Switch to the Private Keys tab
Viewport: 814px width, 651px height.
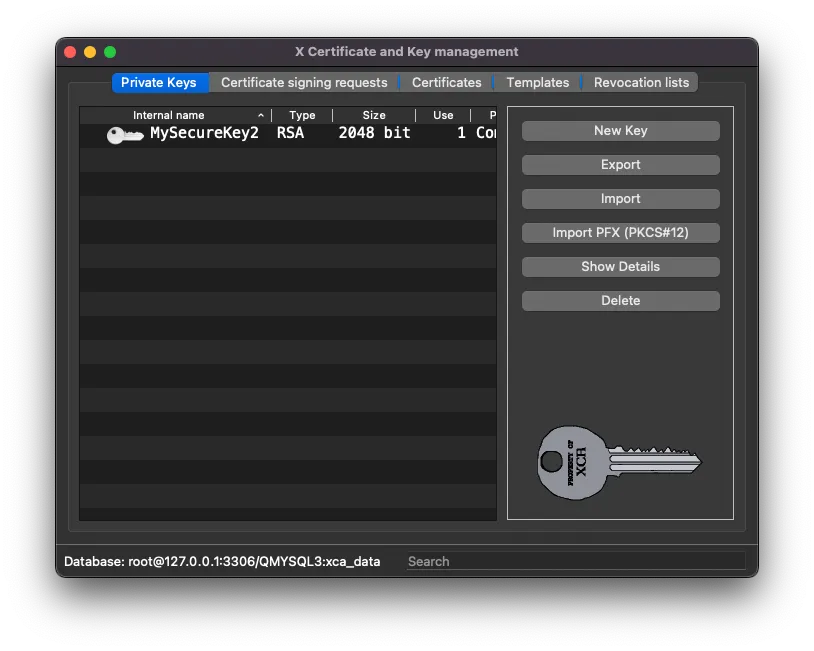159,82
